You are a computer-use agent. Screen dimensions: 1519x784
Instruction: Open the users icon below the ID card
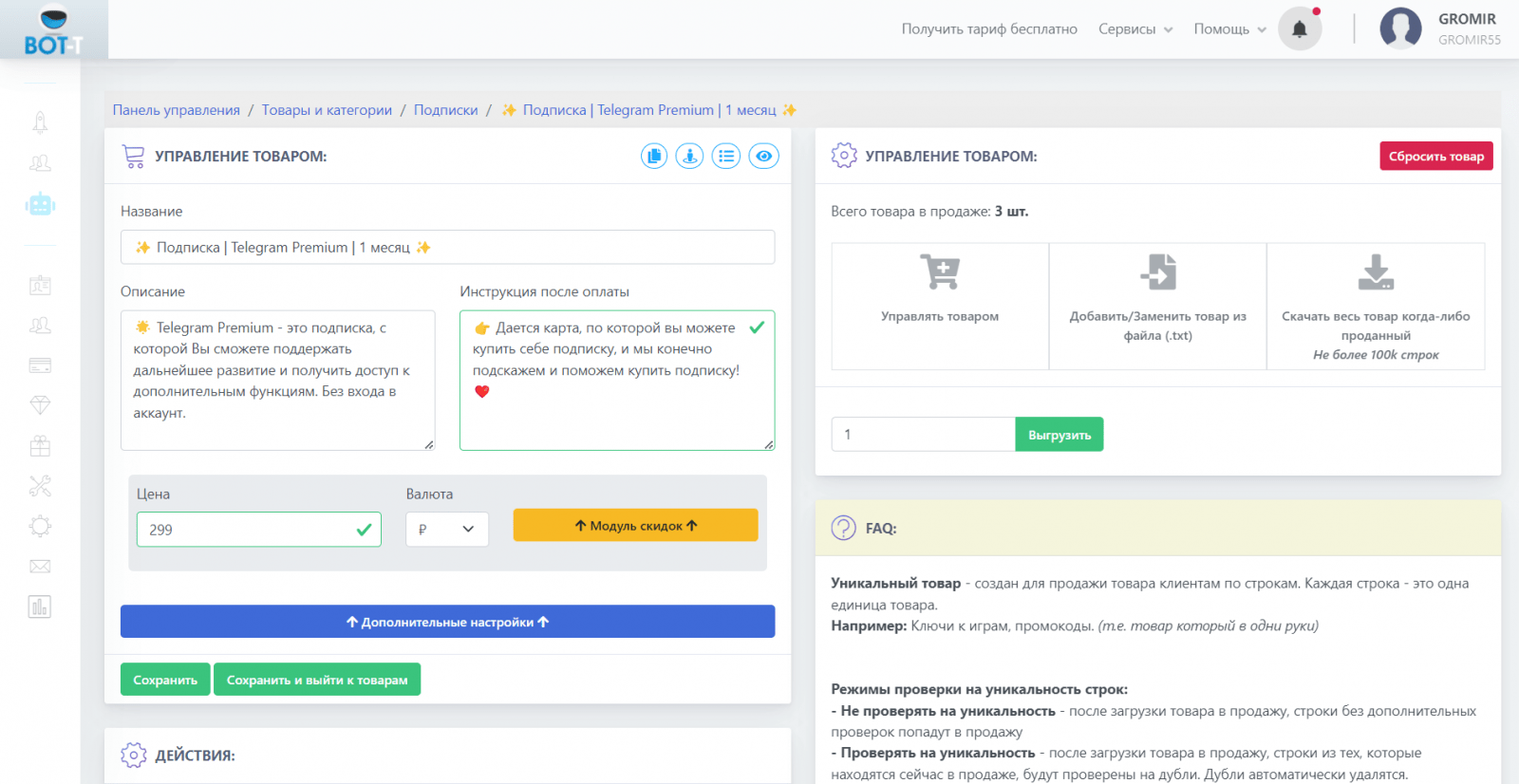tap(40, 326)
